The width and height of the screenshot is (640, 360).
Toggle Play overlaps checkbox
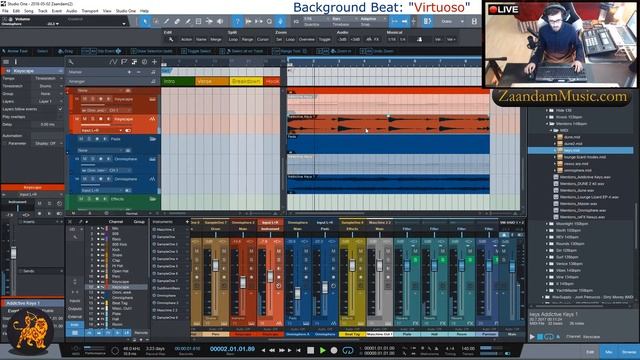tap(60, 117)
